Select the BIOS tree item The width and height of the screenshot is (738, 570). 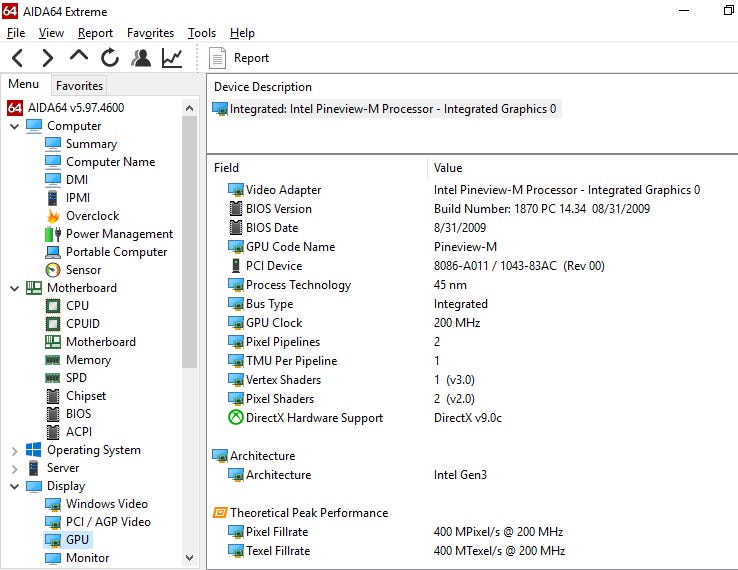tap(69, 414)
